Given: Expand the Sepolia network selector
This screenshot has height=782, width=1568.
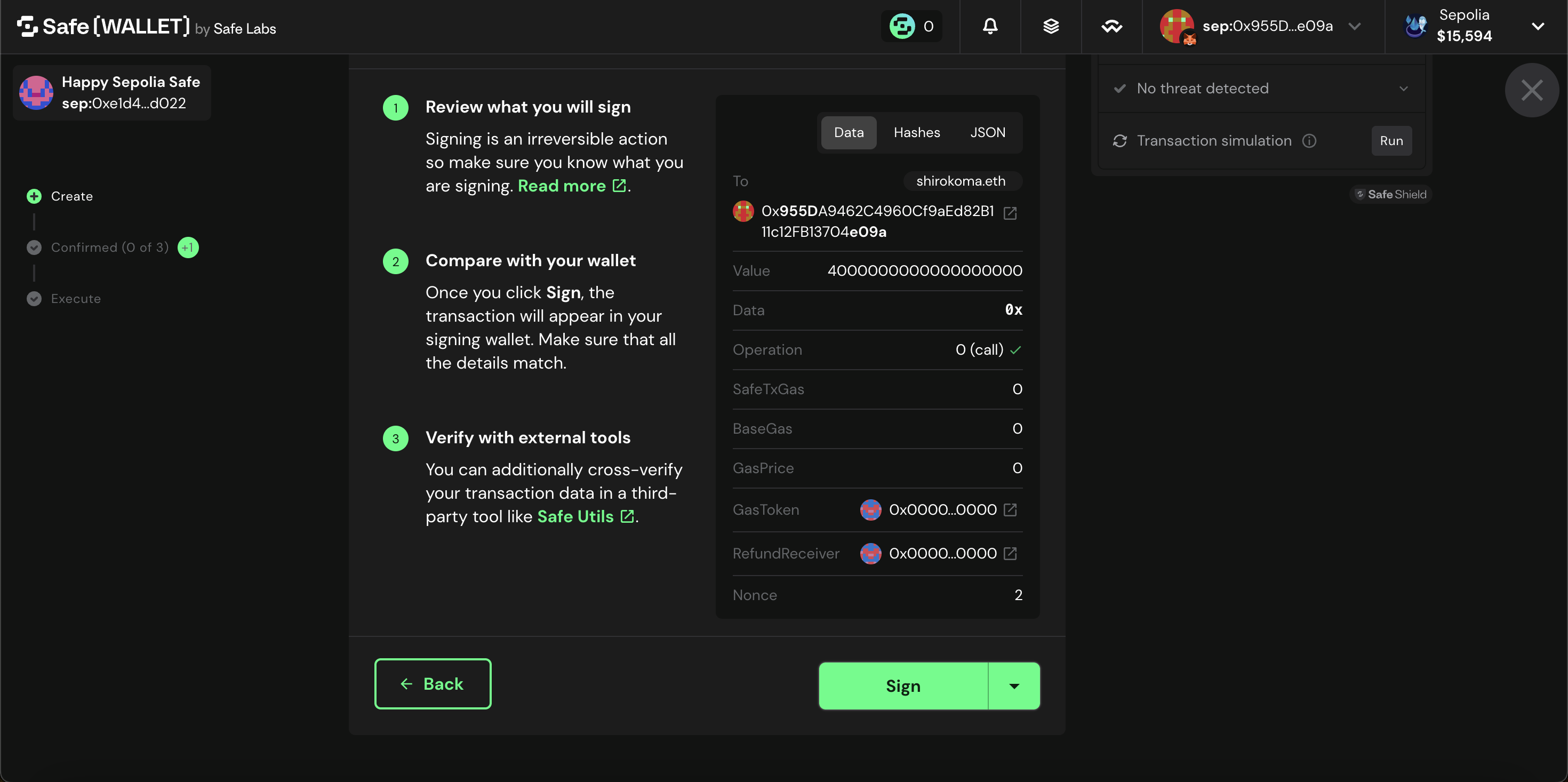Looking at the screenshot, I should click(x=1538, y=26).
